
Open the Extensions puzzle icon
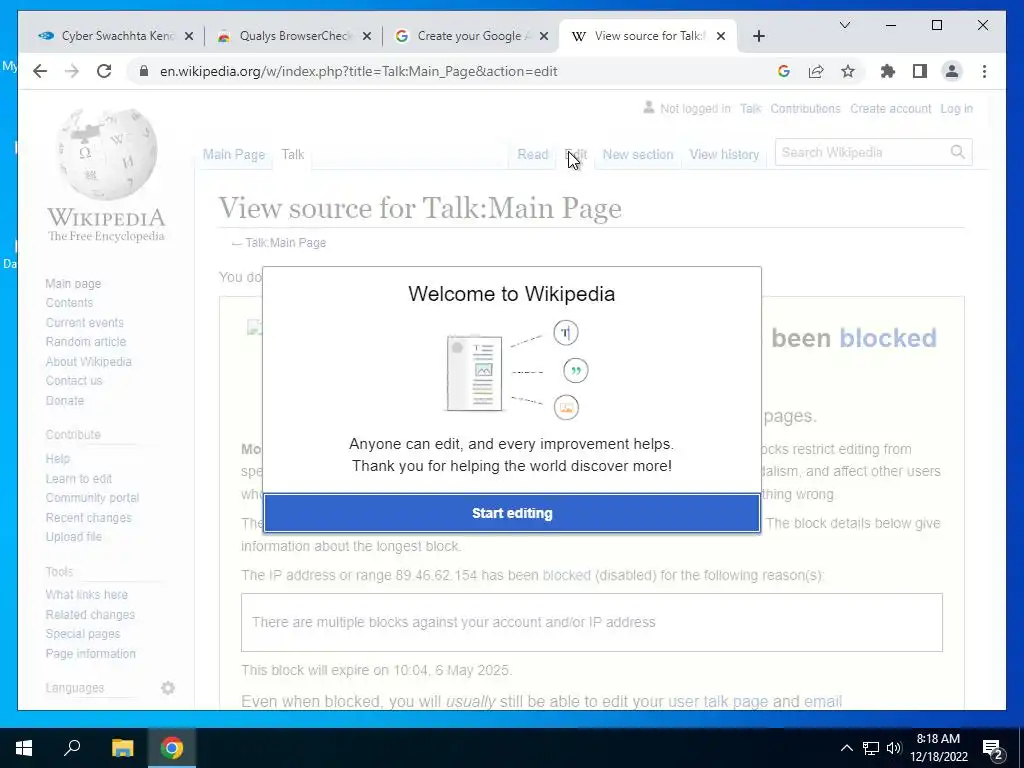(x=888, y=71)
